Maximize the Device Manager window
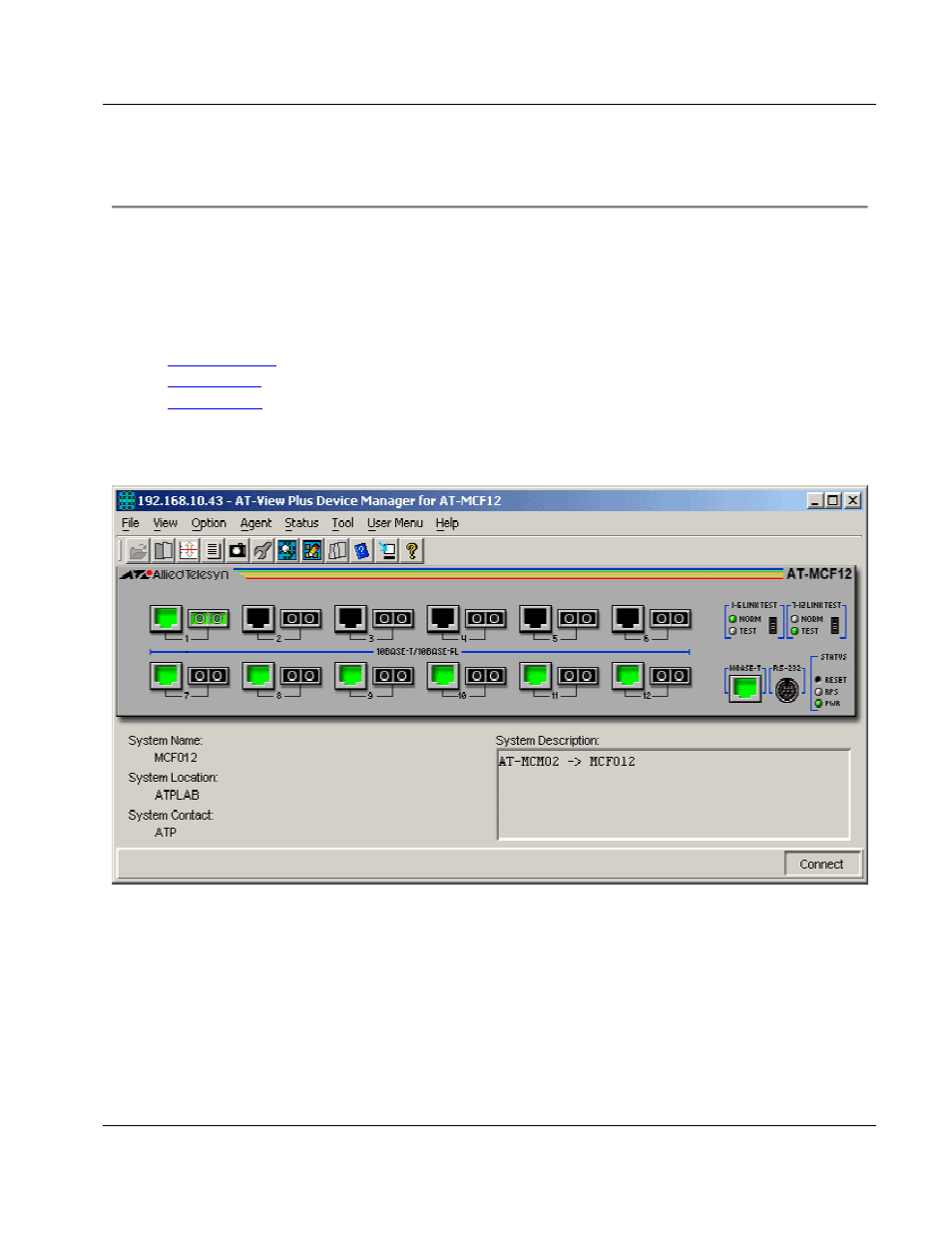The height and width of the screenshot is (1233, 952). click(832, 501)
